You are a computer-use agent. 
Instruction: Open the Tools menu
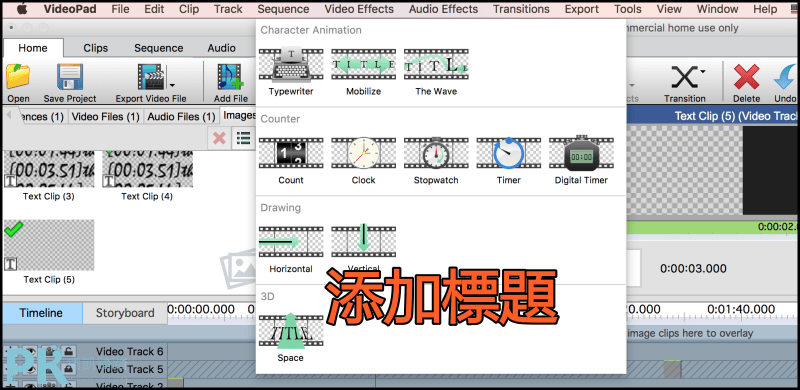pos(628,9)
